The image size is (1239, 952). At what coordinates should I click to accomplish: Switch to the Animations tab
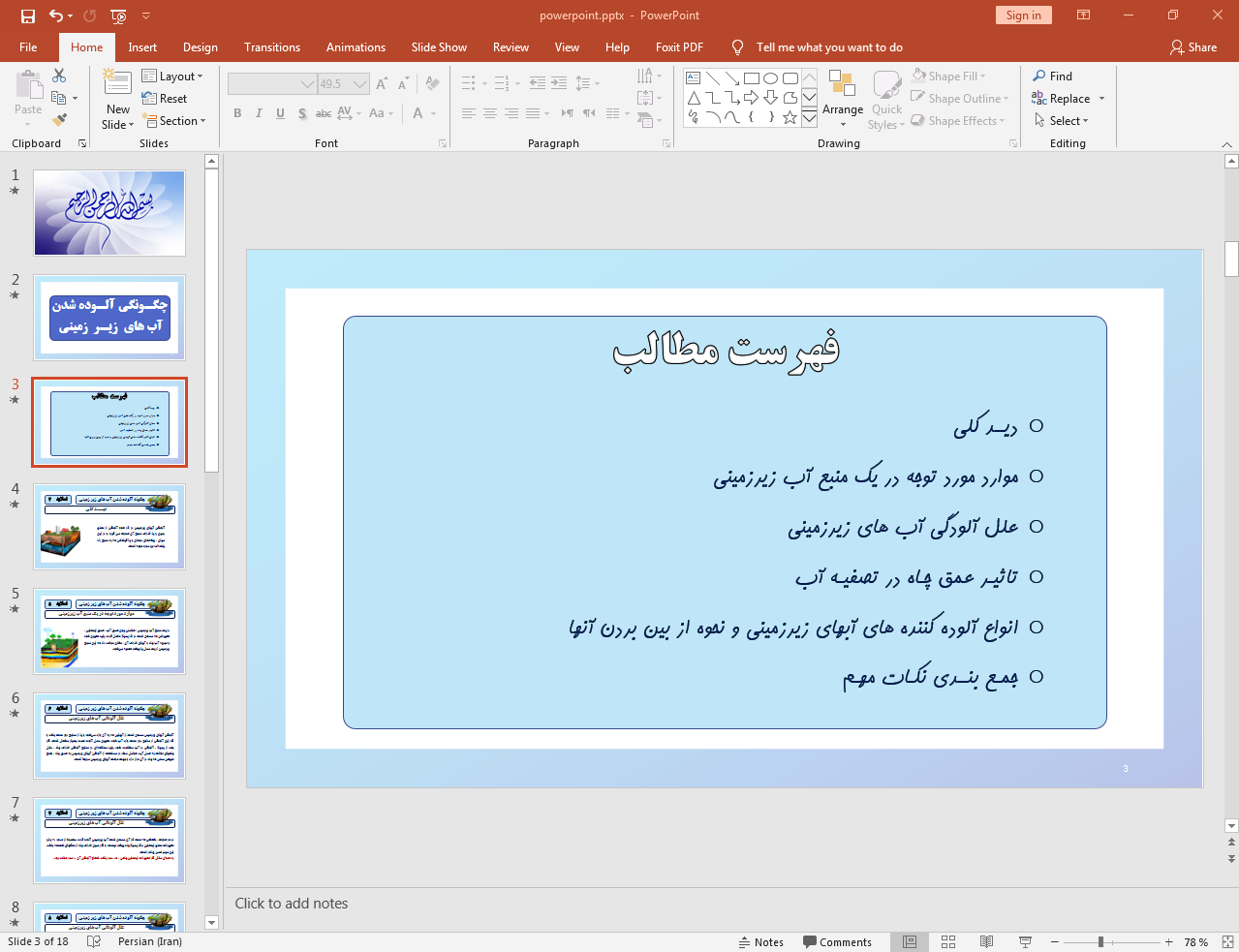[x=356, y=46]
